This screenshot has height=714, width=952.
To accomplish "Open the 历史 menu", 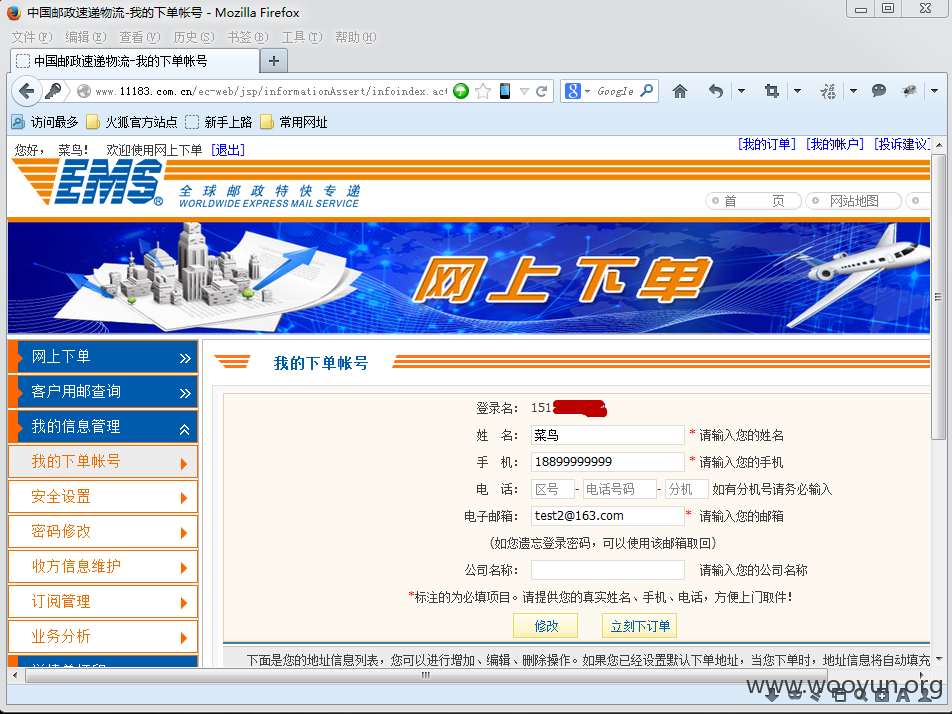I will point(194,37).
